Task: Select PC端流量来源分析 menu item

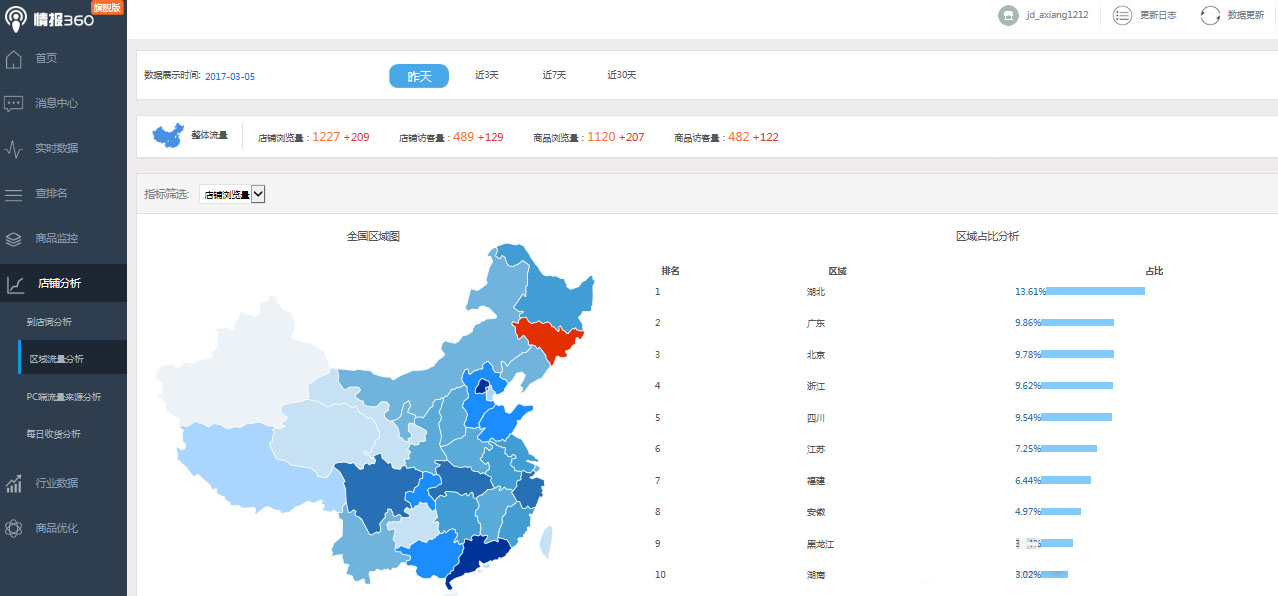Action: [64, 395]
